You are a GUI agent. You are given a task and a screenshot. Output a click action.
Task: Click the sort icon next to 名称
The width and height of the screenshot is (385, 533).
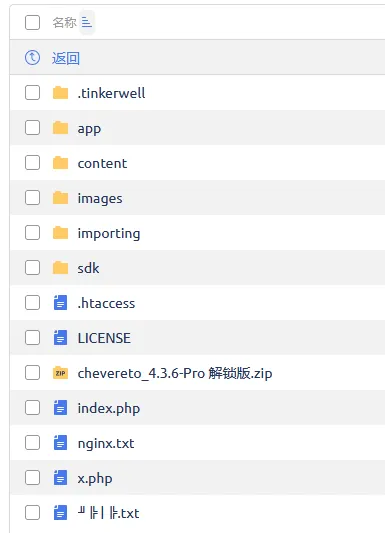pyautogui.click(x=87, y=23)
